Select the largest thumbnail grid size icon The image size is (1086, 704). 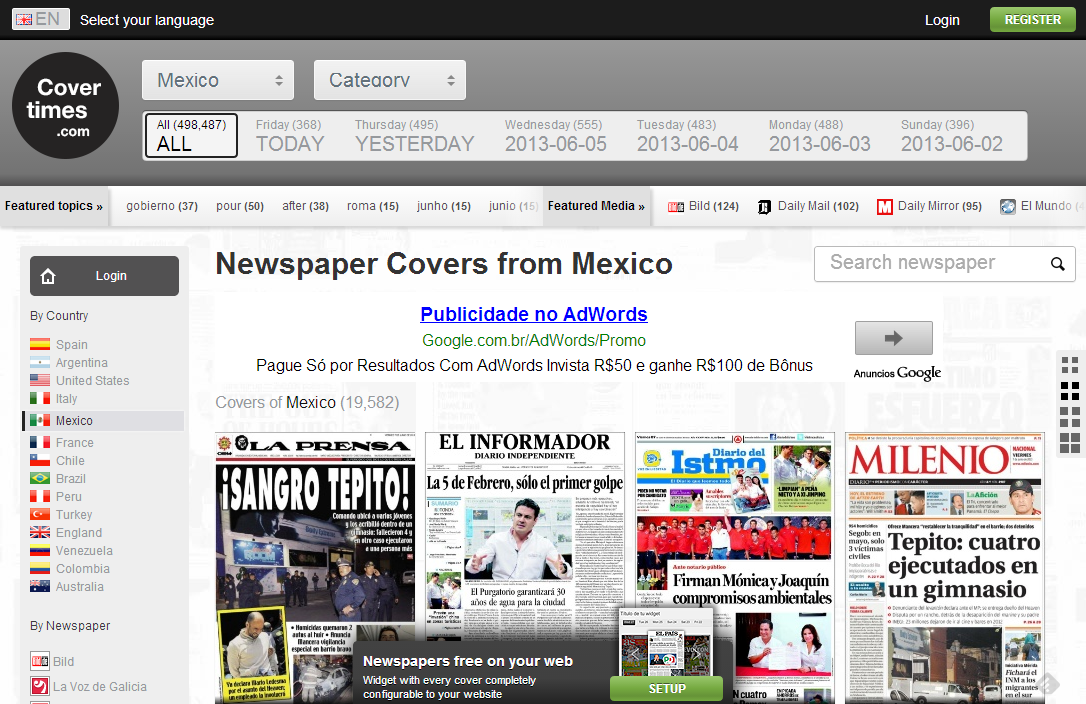pyautogui.click(x=1069, y=443)
